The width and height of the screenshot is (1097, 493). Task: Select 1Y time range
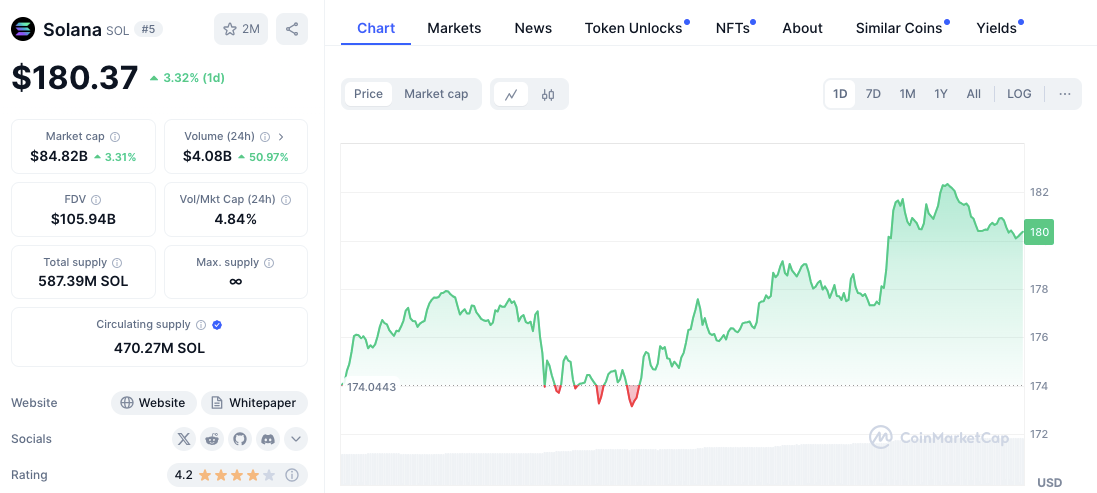point(941,94)
